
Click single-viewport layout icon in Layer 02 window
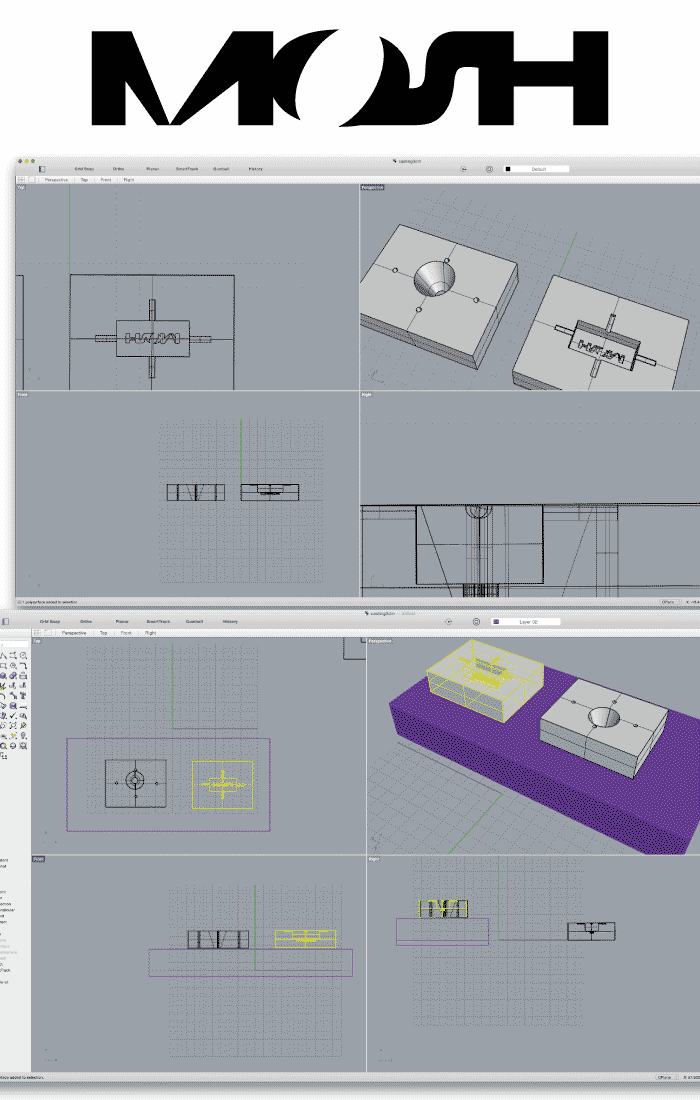[47, 633]
